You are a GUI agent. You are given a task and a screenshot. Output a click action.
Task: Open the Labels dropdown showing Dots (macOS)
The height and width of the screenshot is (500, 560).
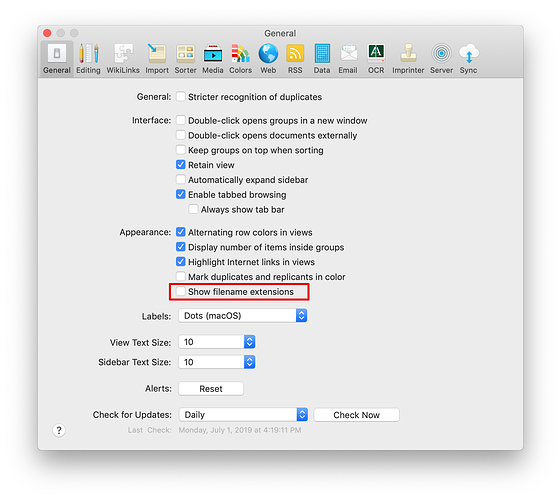coord(242,316)
